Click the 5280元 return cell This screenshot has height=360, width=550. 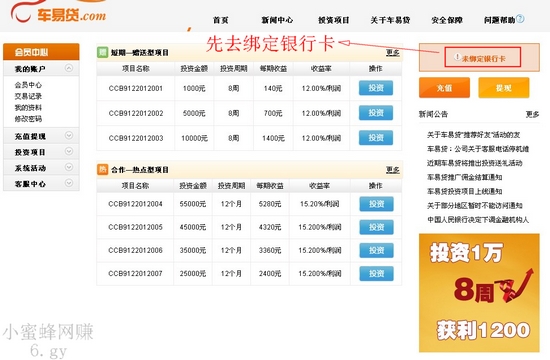point(270,204)
